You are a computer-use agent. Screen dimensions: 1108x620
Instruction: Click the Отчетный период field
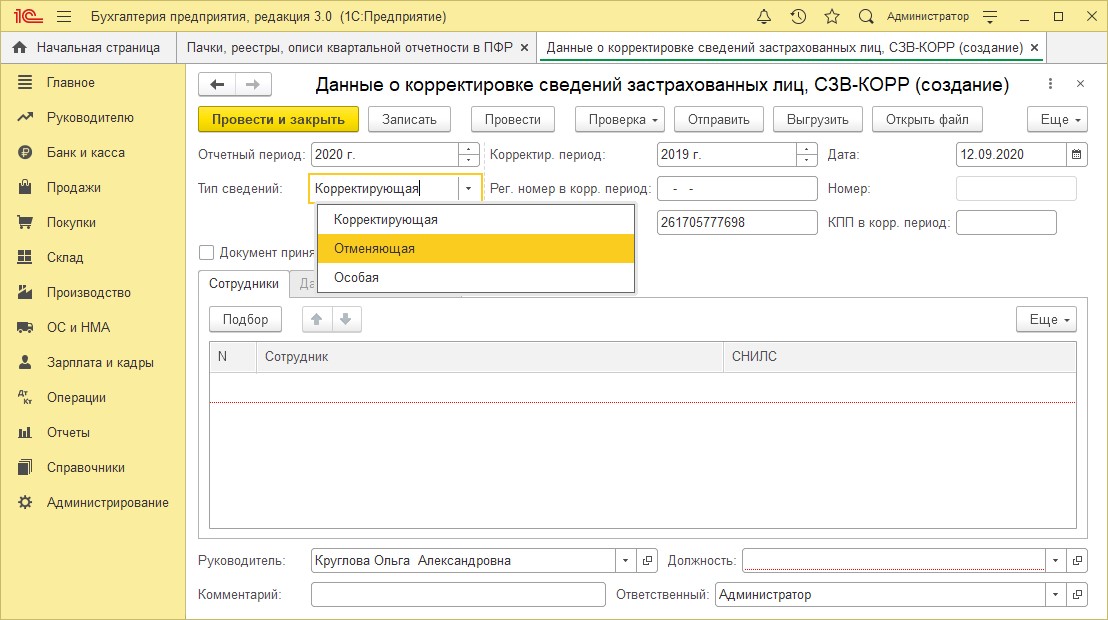(385, 154)
